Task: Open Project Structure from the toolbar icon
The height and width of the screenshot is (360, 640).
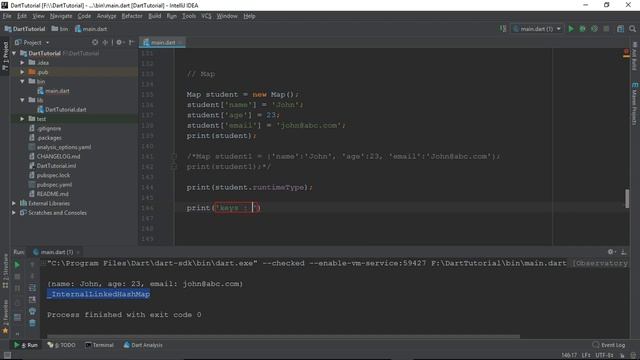Action: 620,29
